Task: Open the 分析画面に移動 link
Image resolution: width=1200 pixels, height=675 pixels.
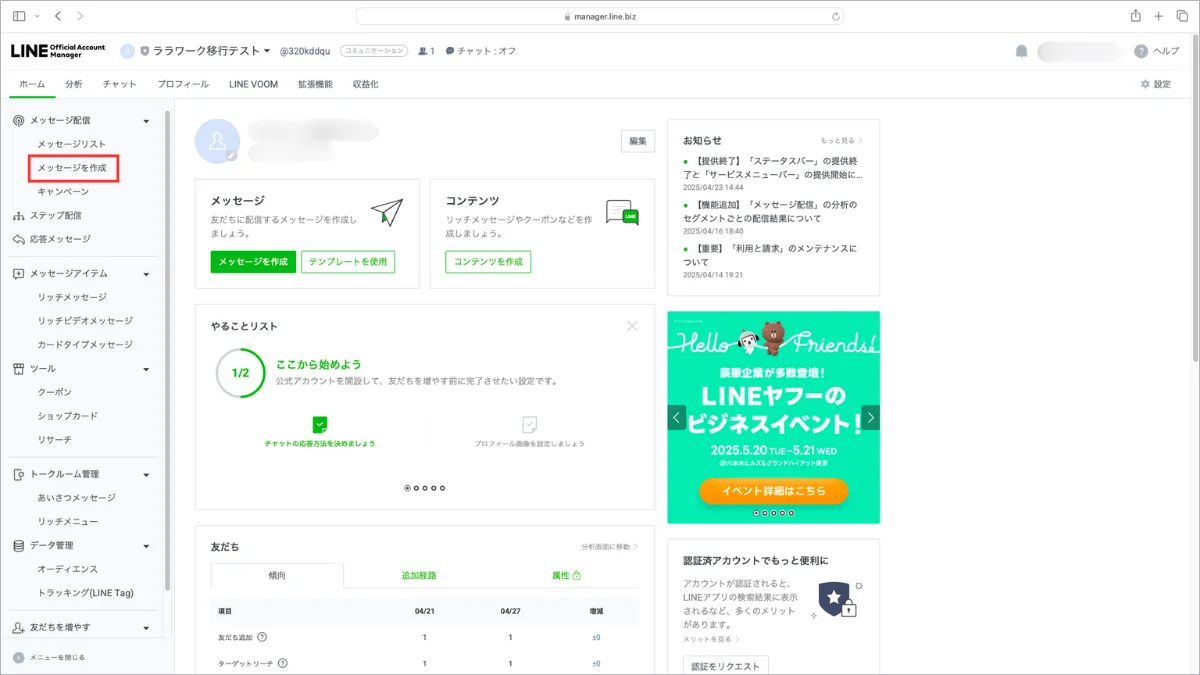Action: 609,547
